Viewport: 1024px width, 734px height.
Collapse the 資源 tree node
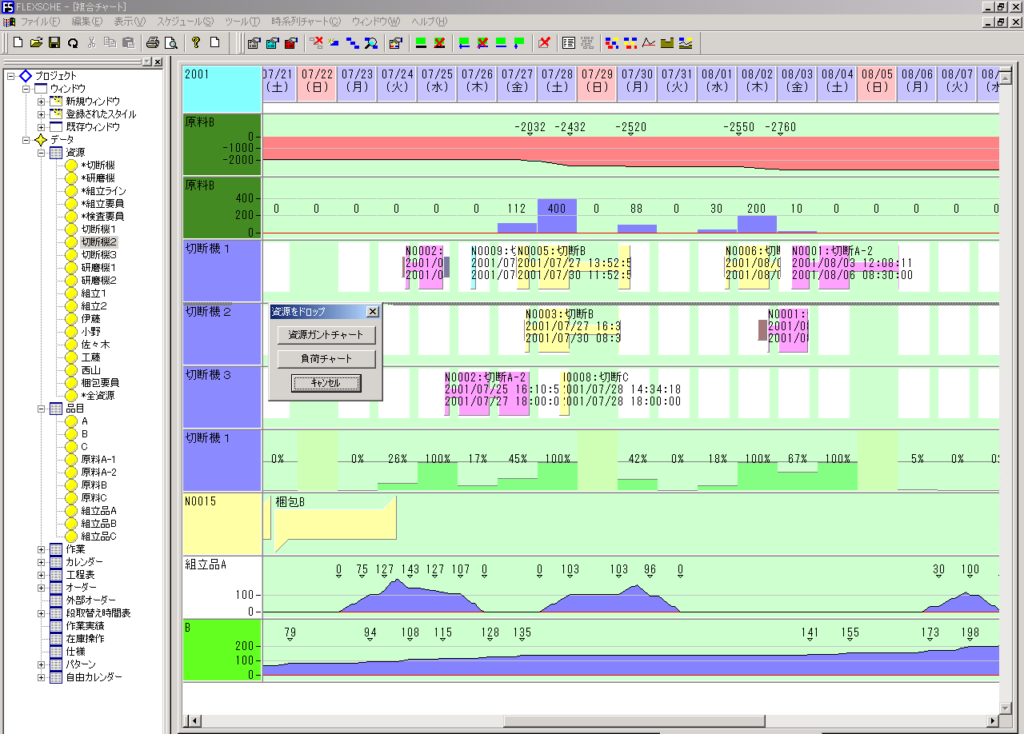point(41,153)
